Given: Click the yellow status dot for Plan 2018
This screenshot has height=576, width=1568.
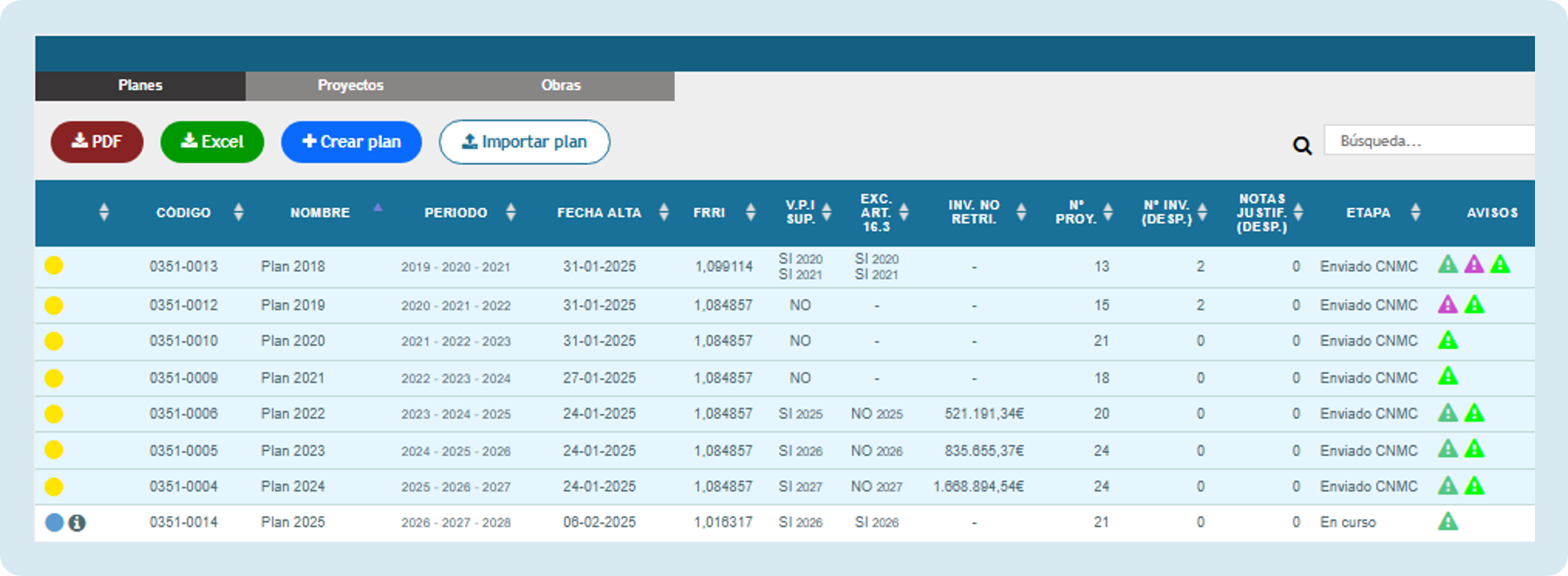Looking at the screenshot, I should (x=54, y=266).
